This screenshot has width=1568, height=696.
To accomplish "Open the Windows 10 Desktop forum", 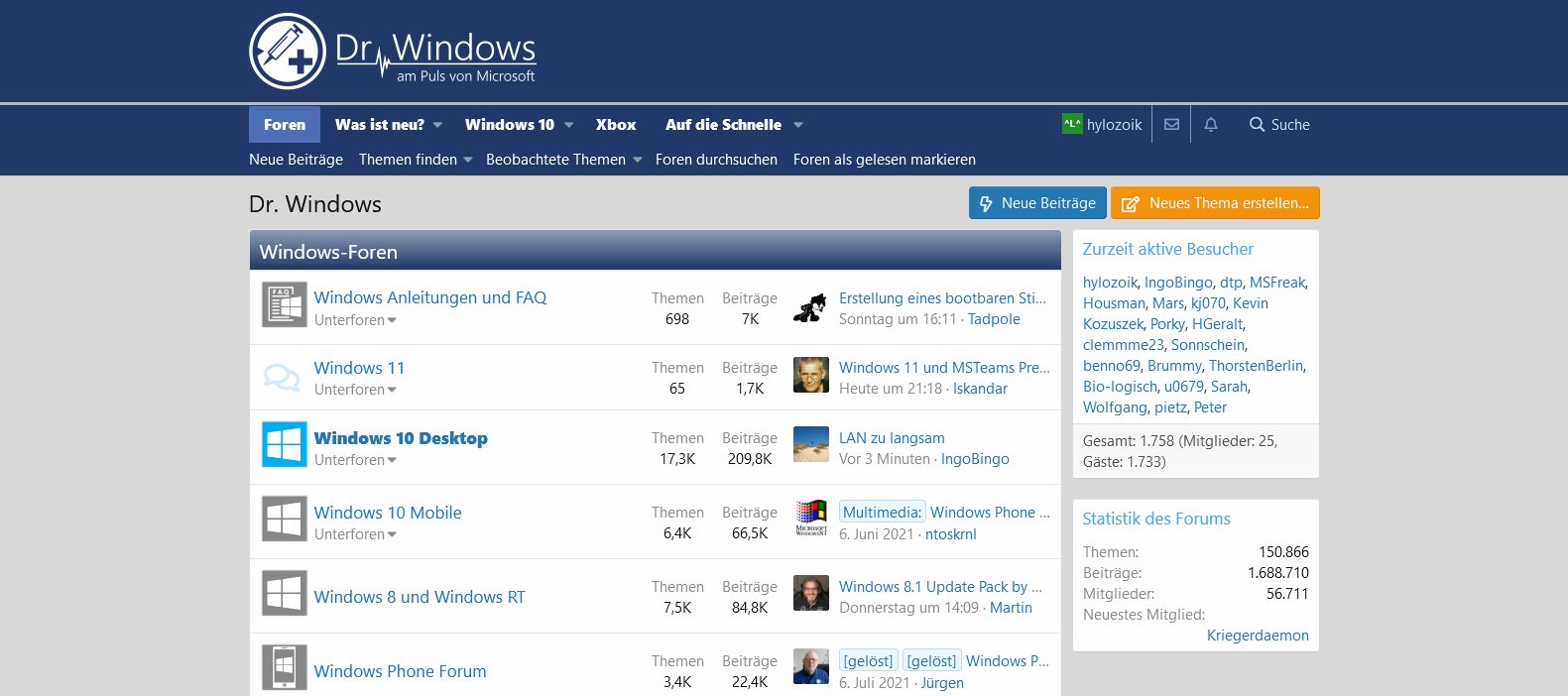I will 401,438.
